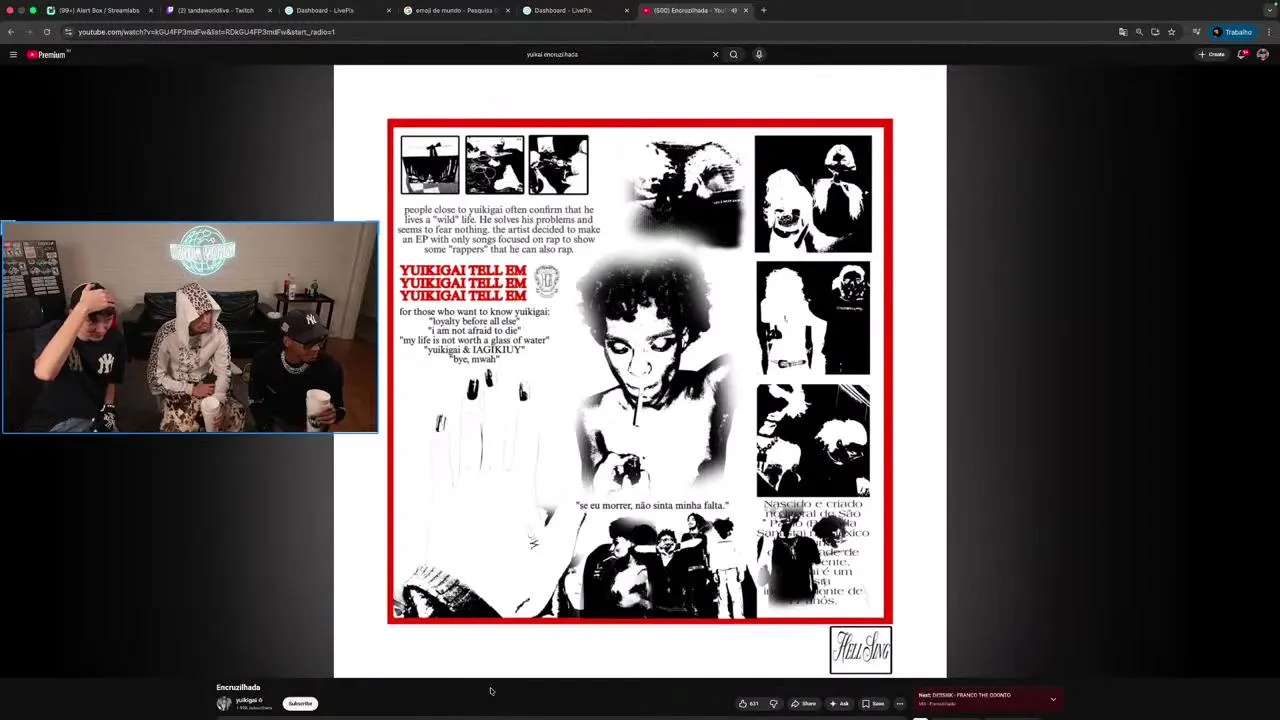Screen dimensions: 1280x720
Task: Go to YouTube Premium home logo
Action: 47,55
